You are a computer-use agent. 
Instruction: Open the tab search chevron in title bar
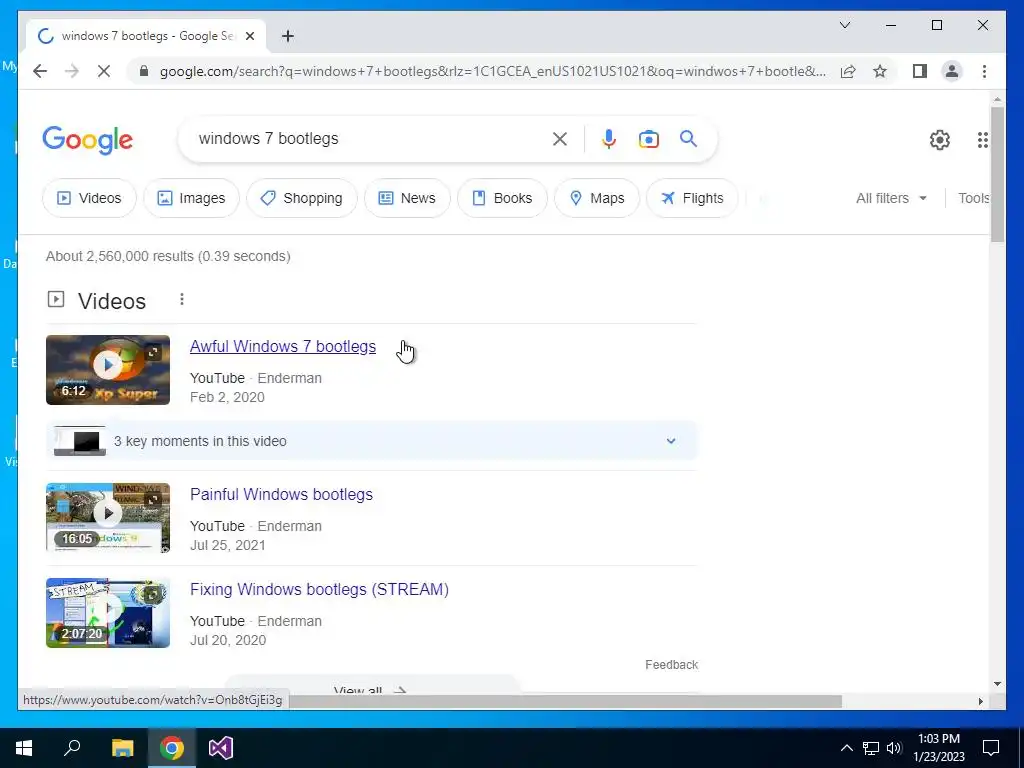click(x=844, y=25)
